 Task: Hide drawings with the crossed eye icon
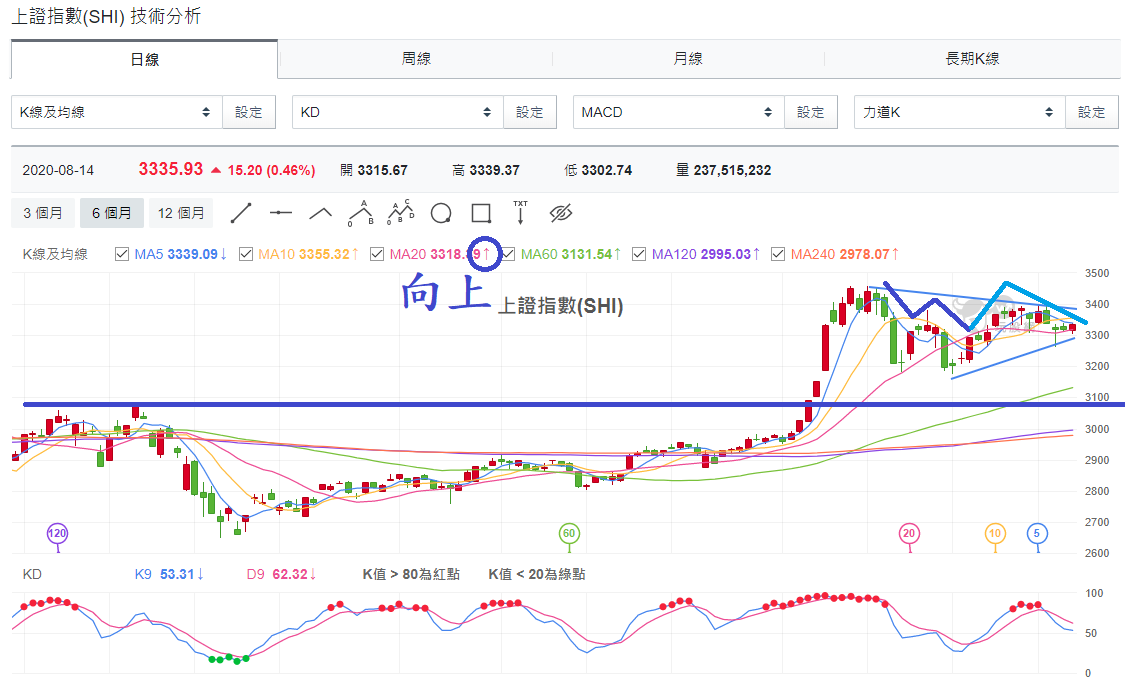coord(560,213)
